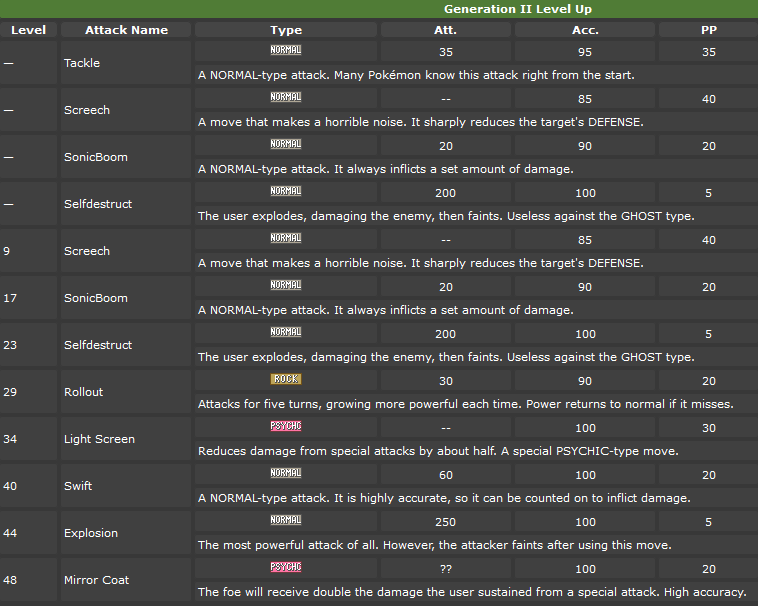758x606 pixels.
Task: Select the PP value 30 for Light Screen
Action: 709,428
